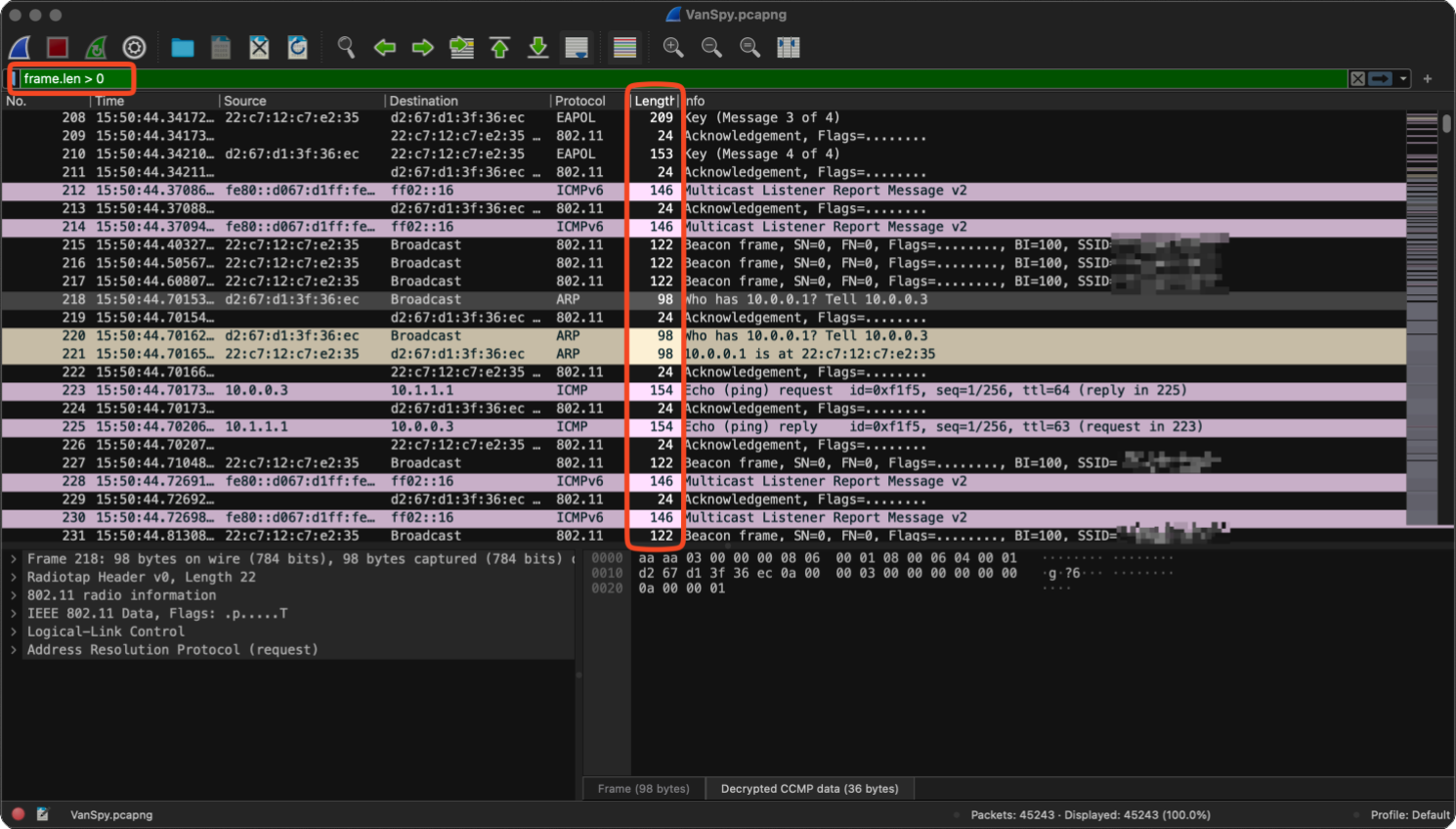Image resolution: width=1456 pixels, height=829 pixels.
Task: Expand Address Resolution Protocol (request) node
Action: 14,650
